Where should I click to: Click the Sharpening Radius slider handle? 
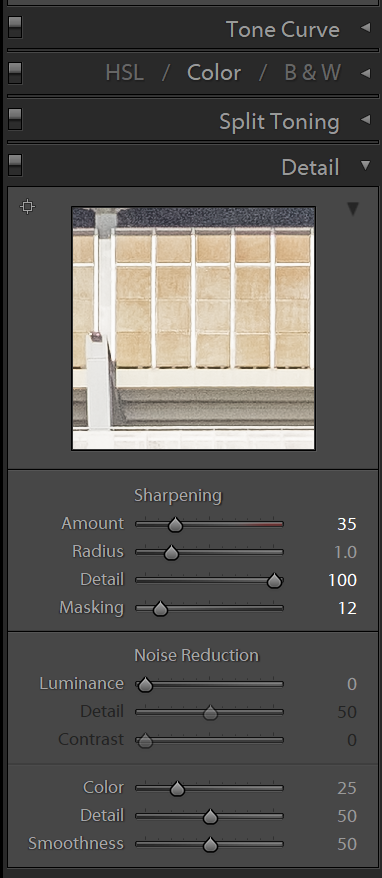tap(171, 553)
